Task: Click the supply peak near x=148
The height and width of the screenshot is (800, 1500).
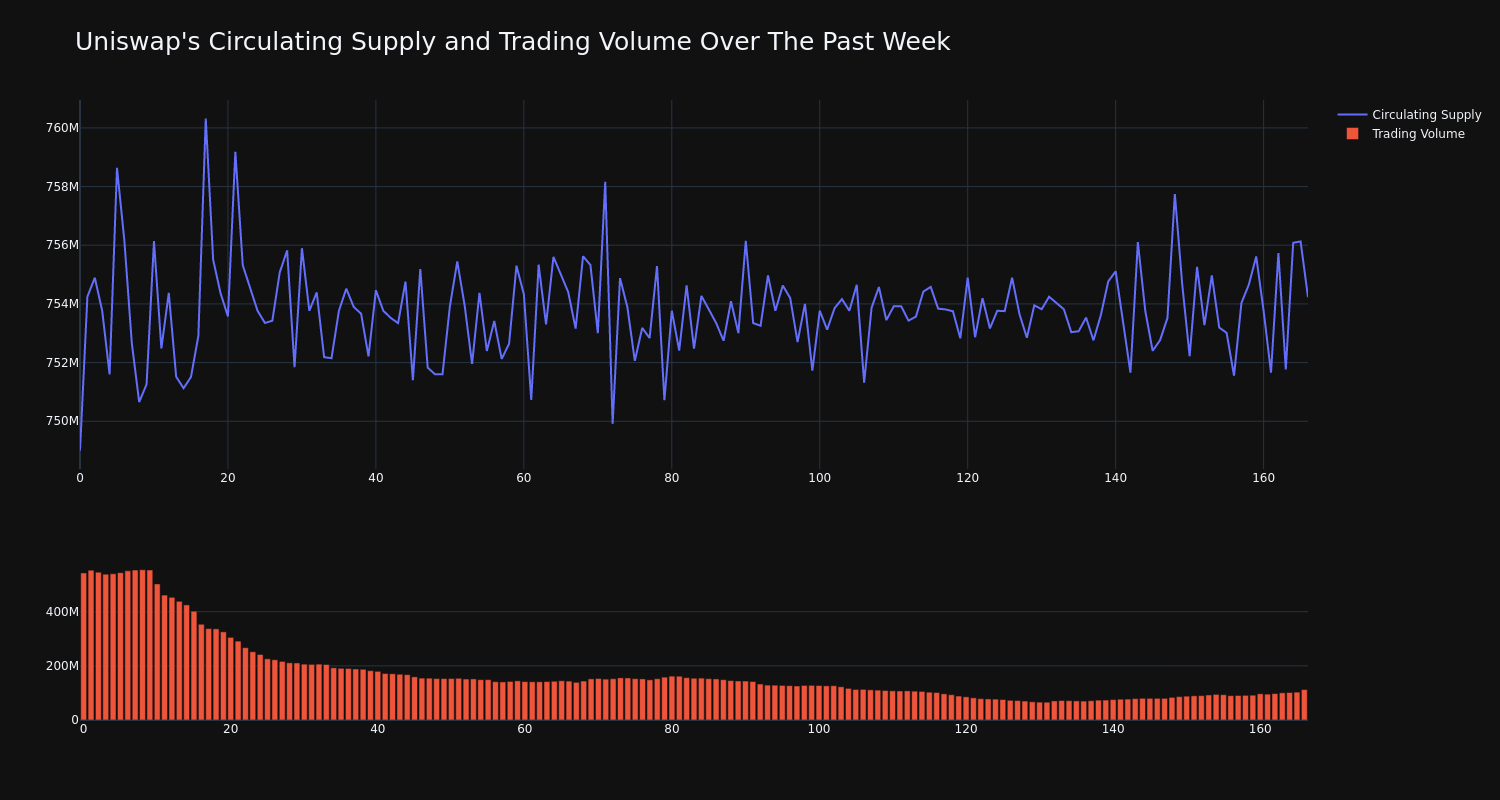Action: click(x=1175, y=195)
